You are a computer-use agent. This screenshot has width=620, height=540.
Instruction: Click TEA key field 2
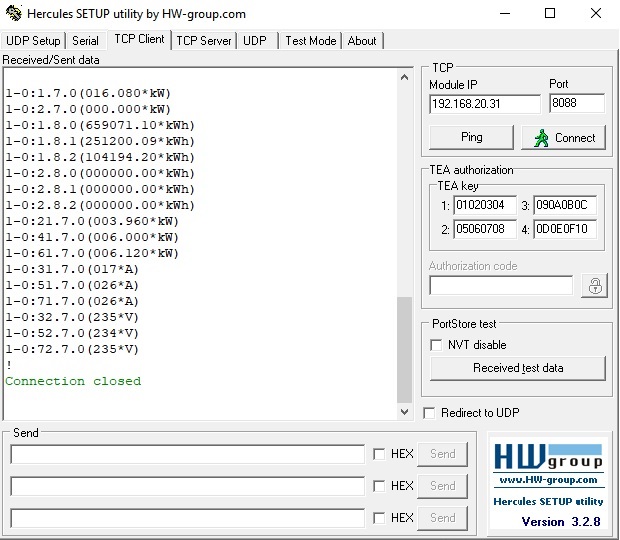point(485,229)
